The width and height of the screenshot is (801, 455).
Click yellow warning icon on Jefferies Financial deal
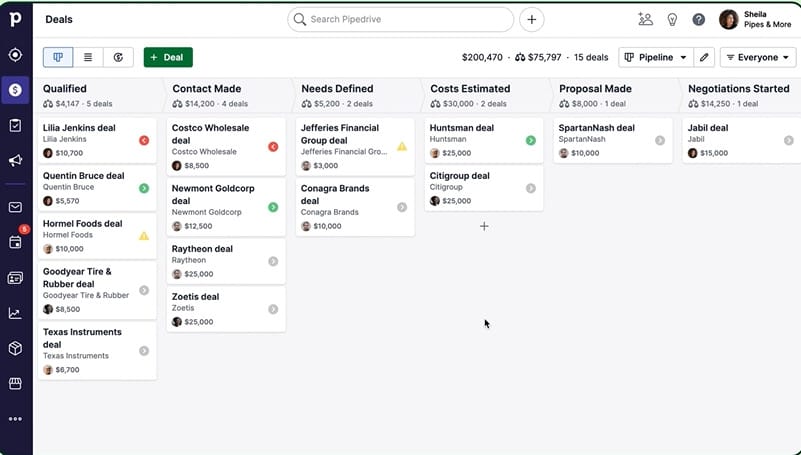coord(402,147)
